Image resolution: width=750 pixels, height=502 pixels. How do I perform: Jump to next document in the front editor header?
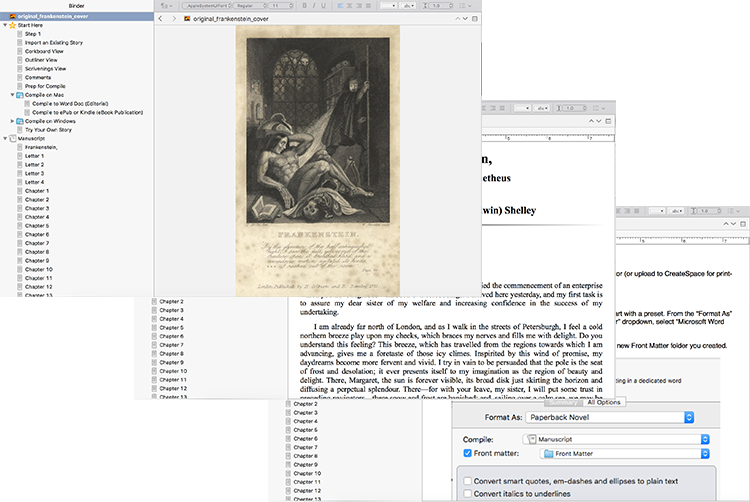[x=465, y=19]
